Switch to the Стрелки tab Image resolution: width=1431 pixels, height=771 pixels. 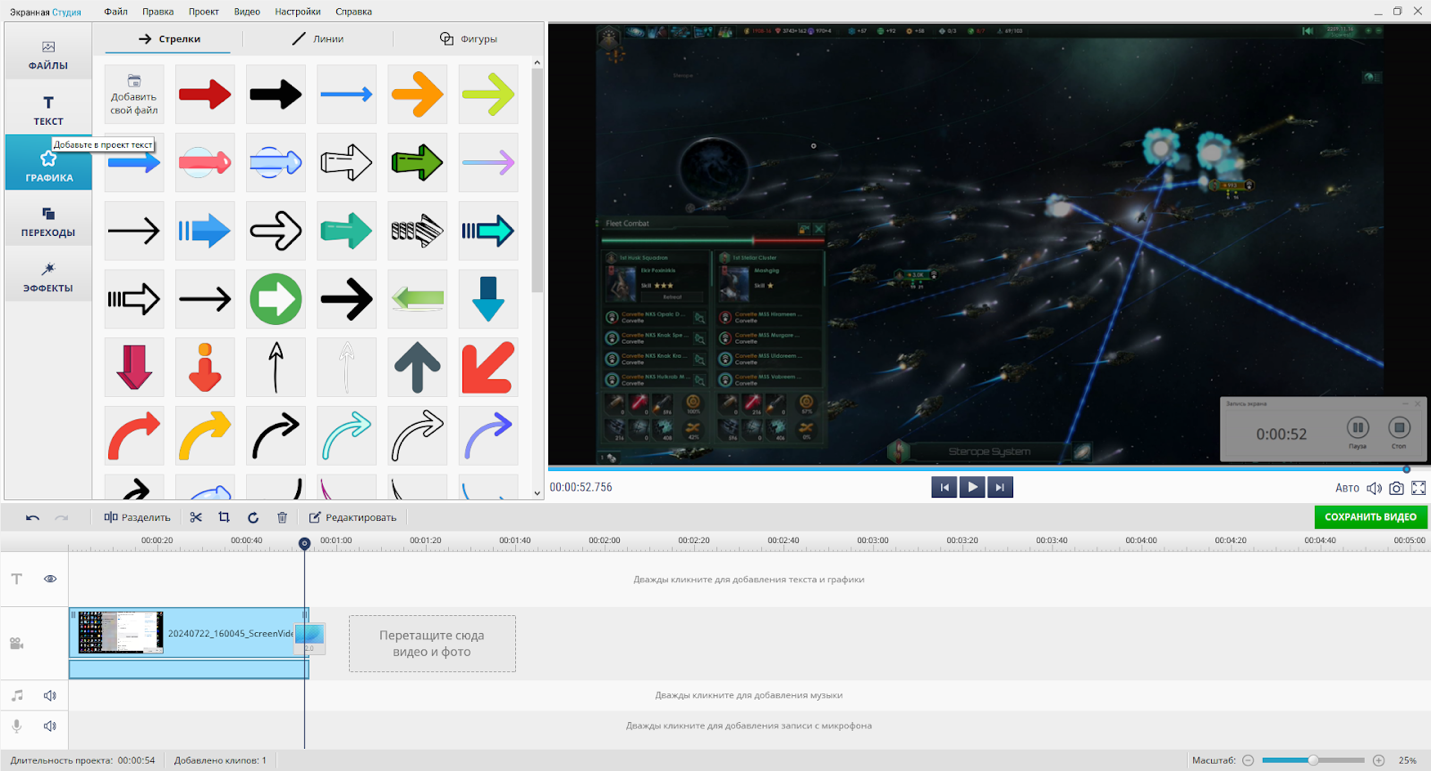169,39
